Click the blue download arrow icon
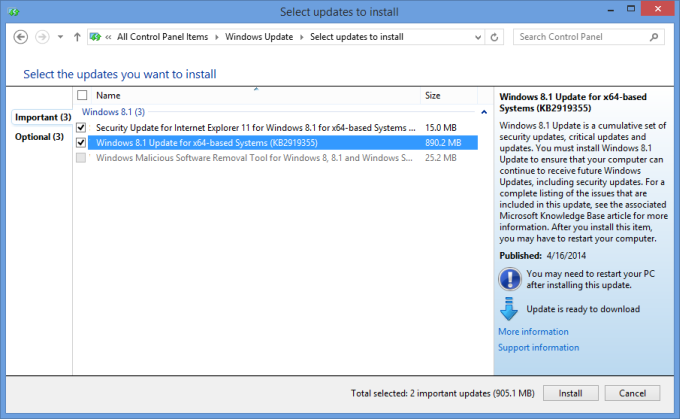The image size is (680, 419). point(508,309)
